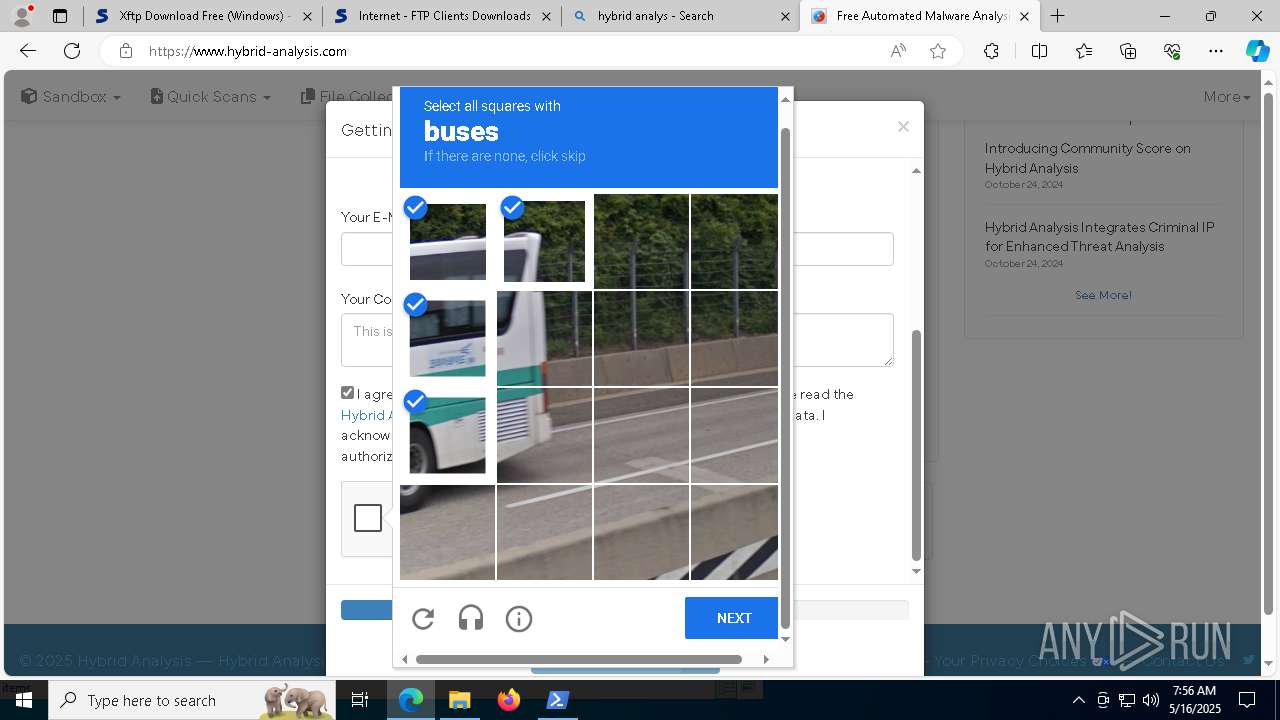Viewport: 1280px width, 720px height.
Task: View site information lock icon
Action: 125,51
